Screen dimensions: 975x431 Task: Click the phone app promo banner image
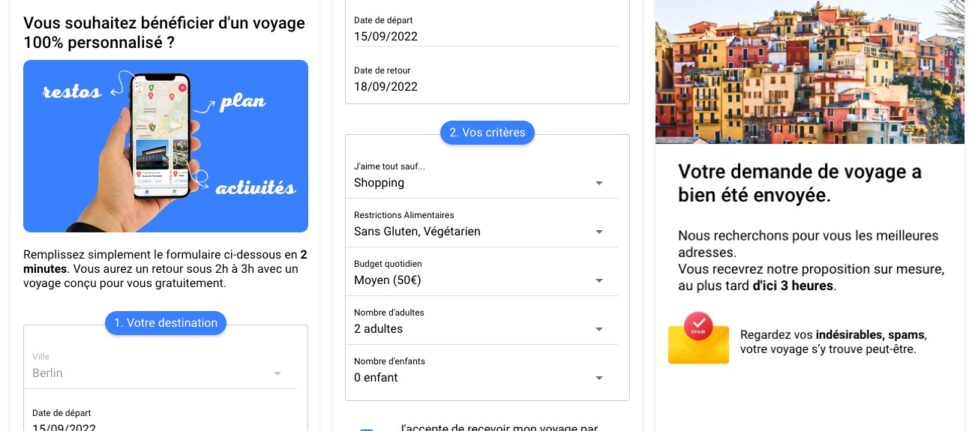165,146
